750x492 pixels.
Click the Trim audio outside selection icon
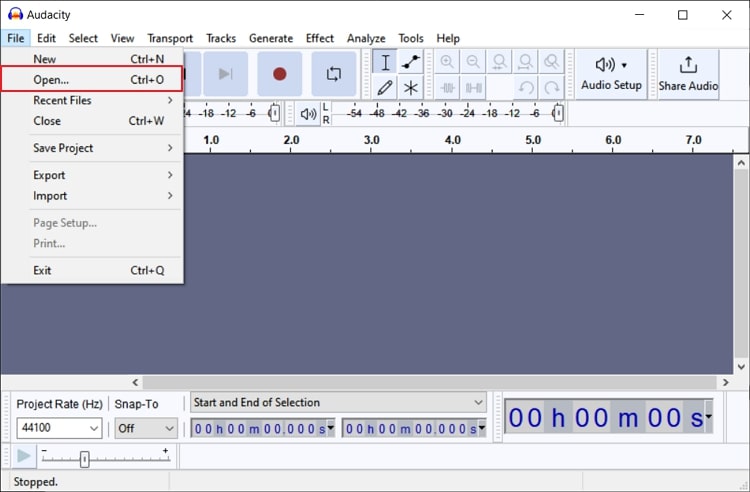(x=447, y=88)
